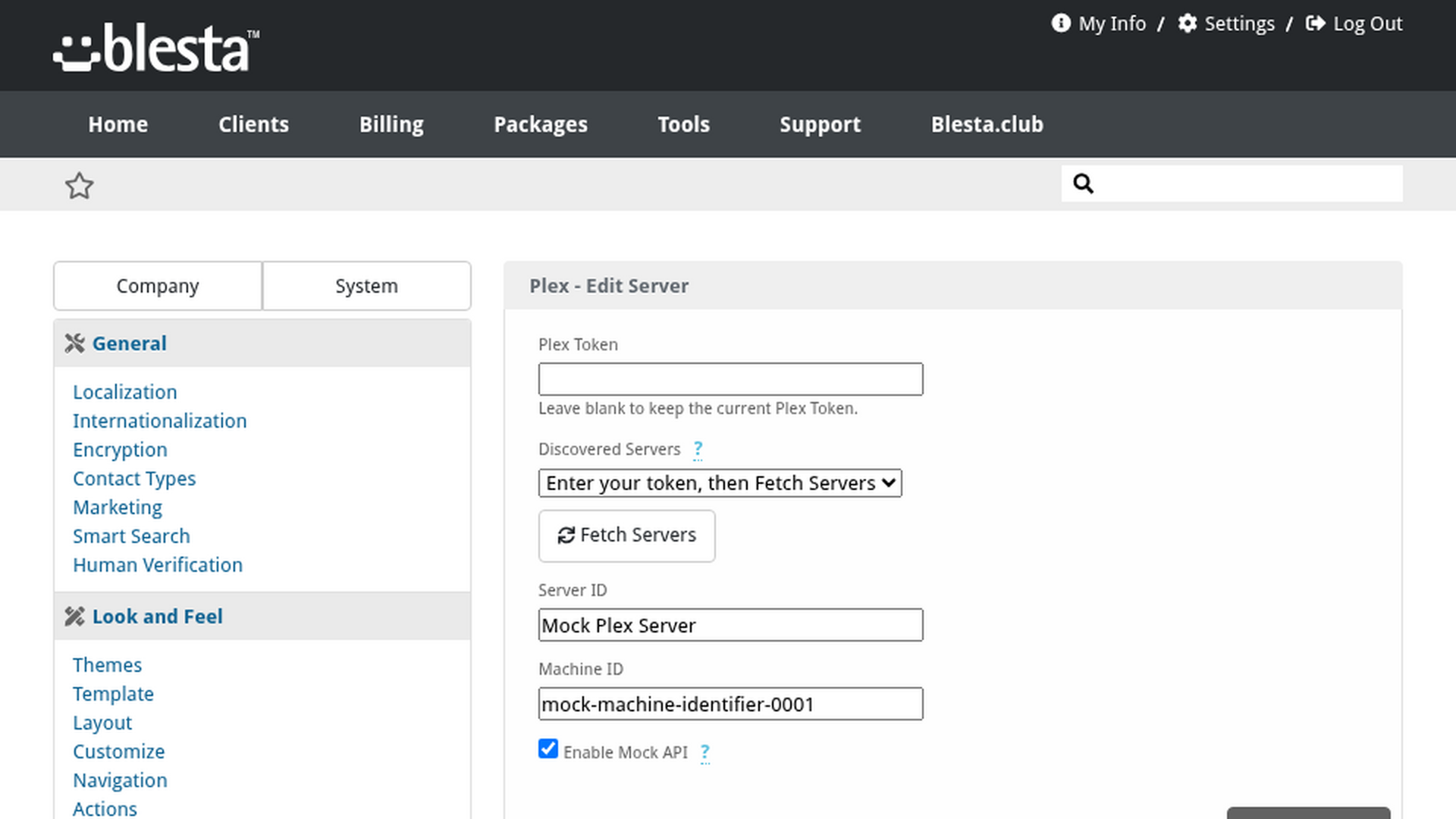Click the Log Out arrow icon
The width and height of the screenshot is (1456, 819).
tap(1315, 24)
